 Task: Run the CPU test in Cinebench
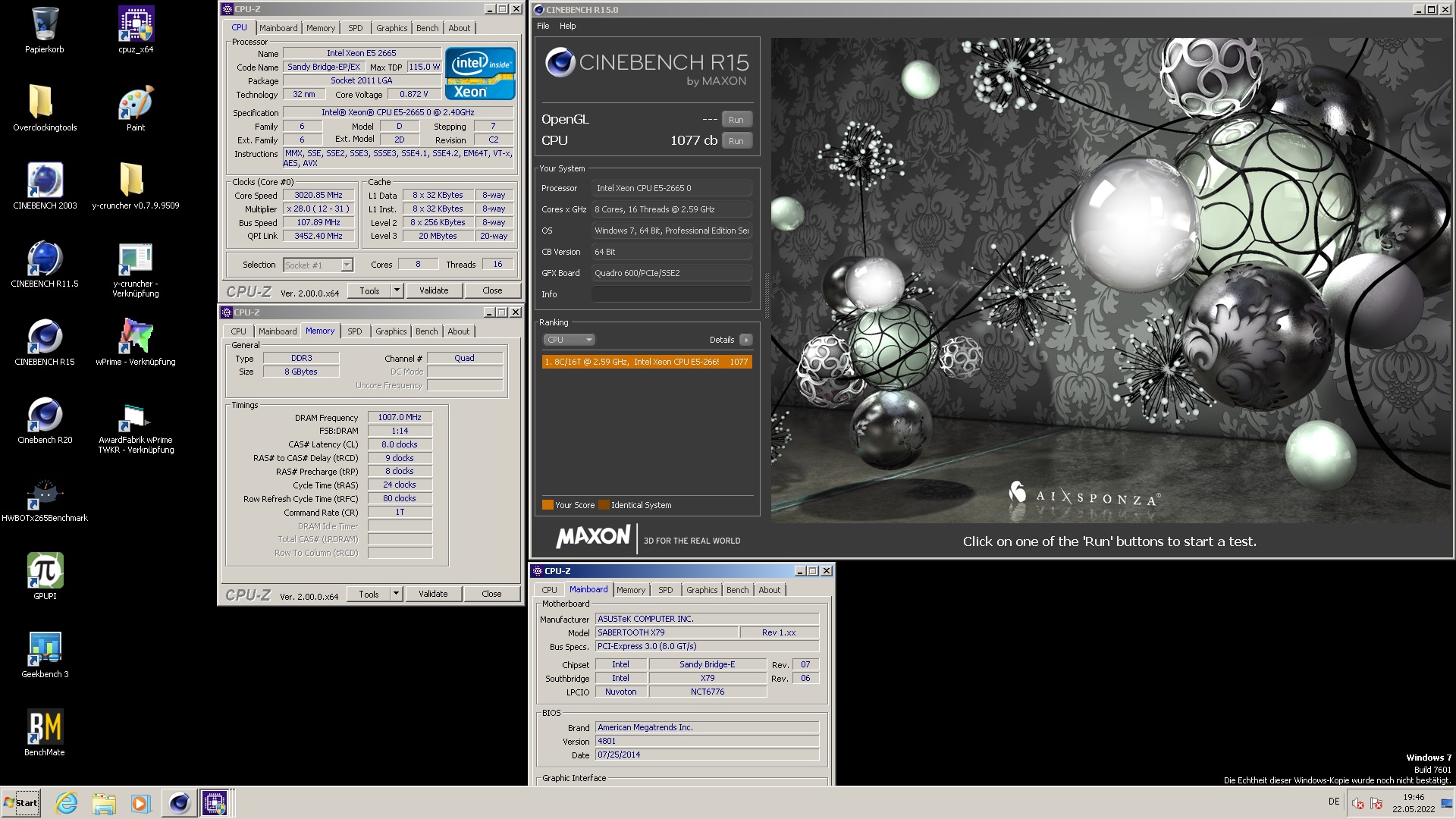736,141
